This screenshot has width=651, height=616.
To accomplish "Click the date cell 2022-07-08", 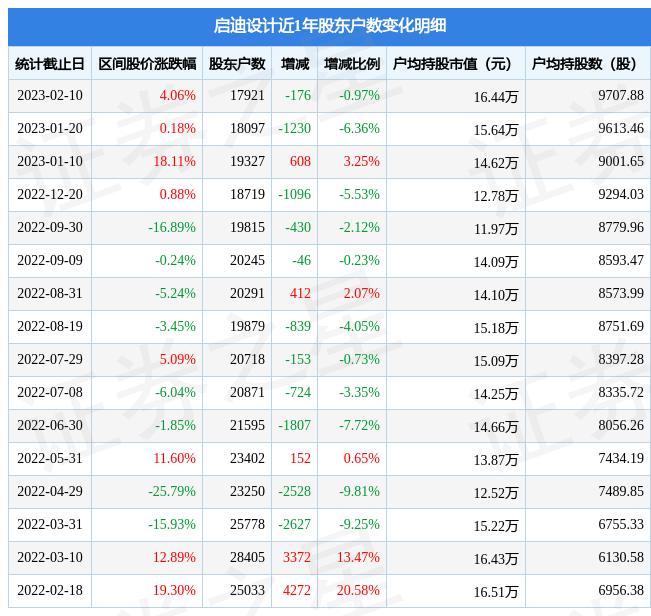I will pos(50,392).
